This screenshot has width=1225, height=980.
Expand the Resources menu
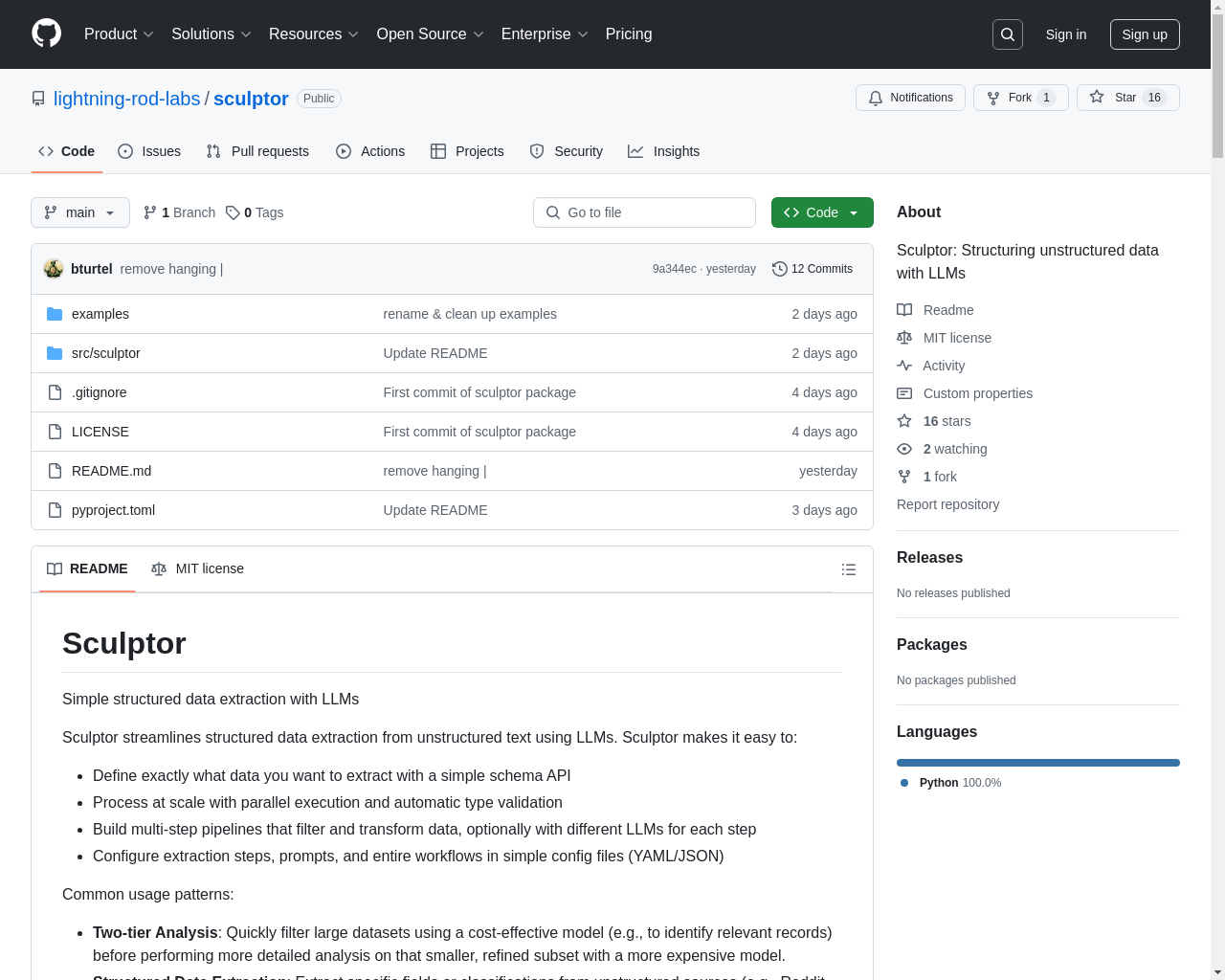tap(314, 34)
